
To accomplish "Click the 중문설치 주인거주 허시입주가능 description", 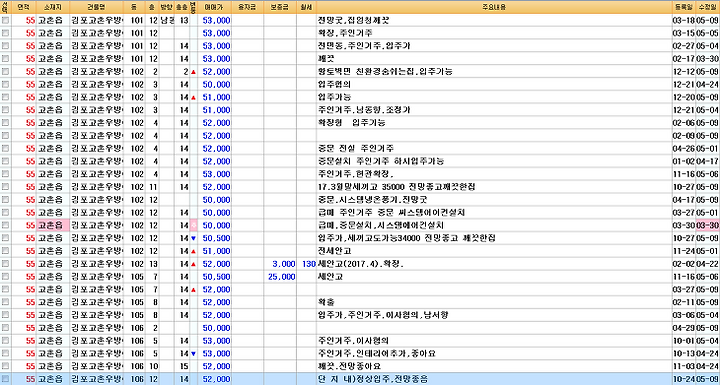I will (381, 162).
